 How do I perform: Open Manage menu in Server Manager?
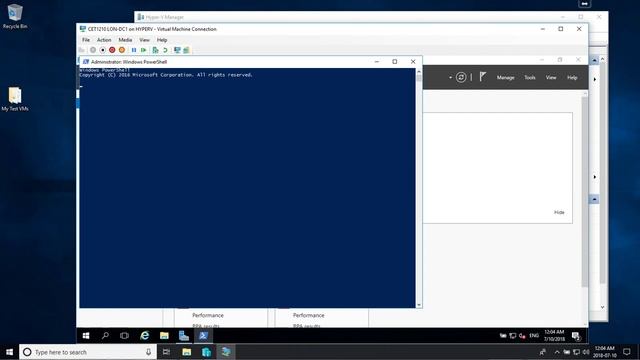tap(505, 78)
